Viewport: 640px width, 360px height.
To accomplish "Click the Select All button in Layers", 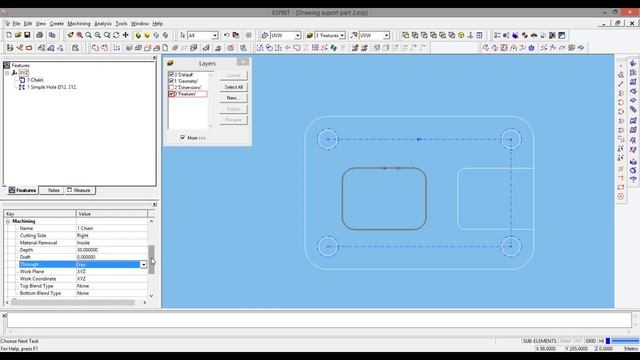I will [233, 87].
